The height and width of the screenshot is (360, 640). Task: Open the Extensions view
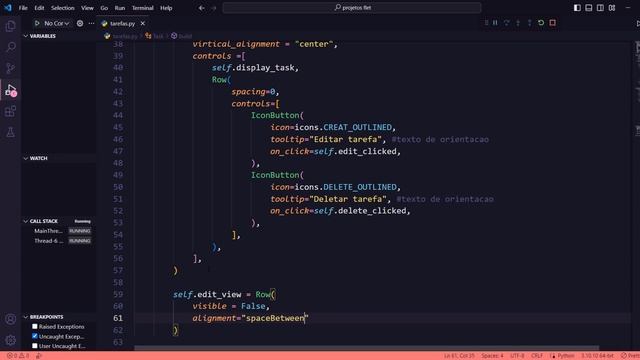11,111
